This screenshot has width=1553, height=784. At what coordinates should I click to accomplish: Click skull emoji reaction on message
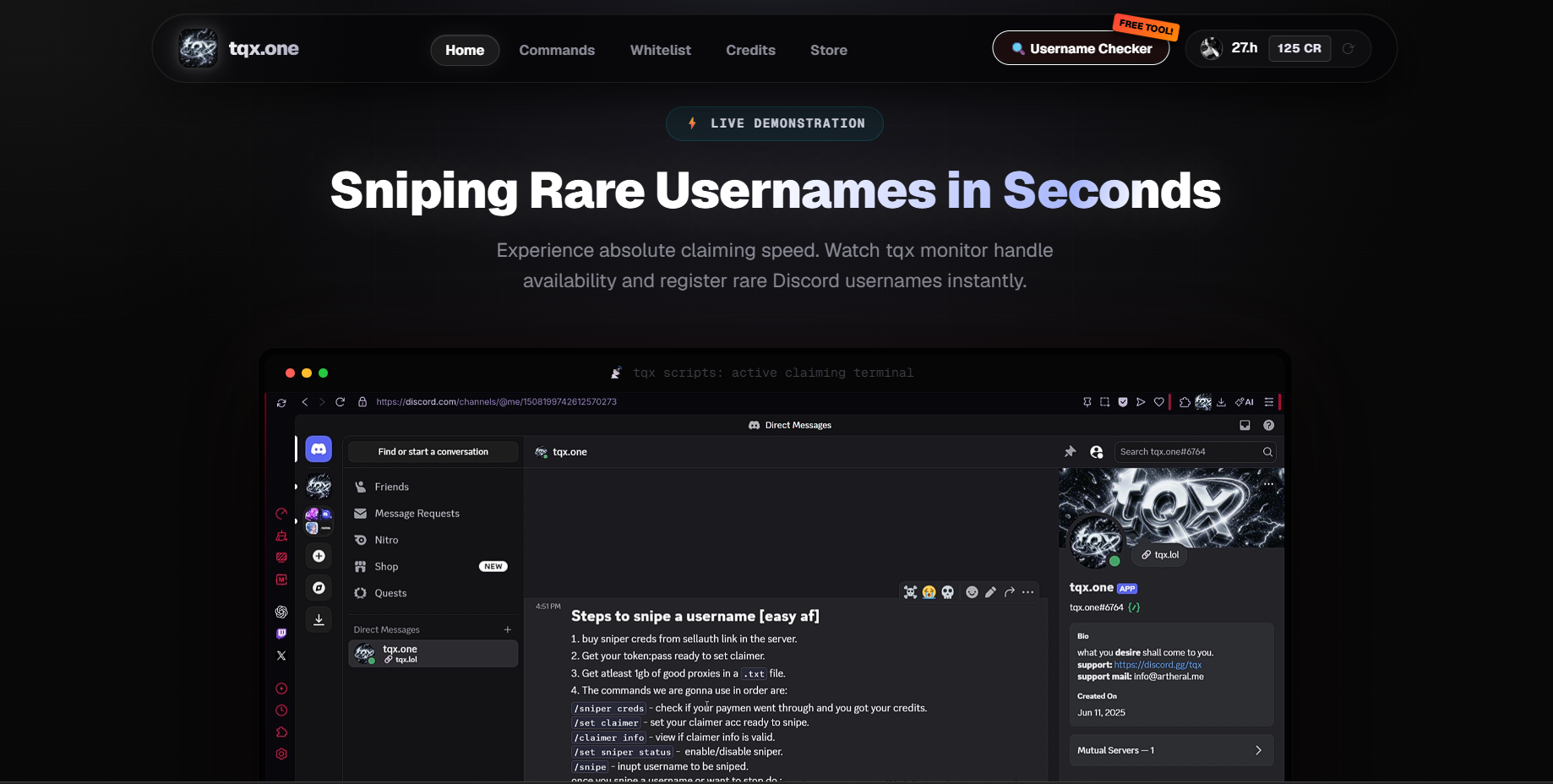point(947,592)
